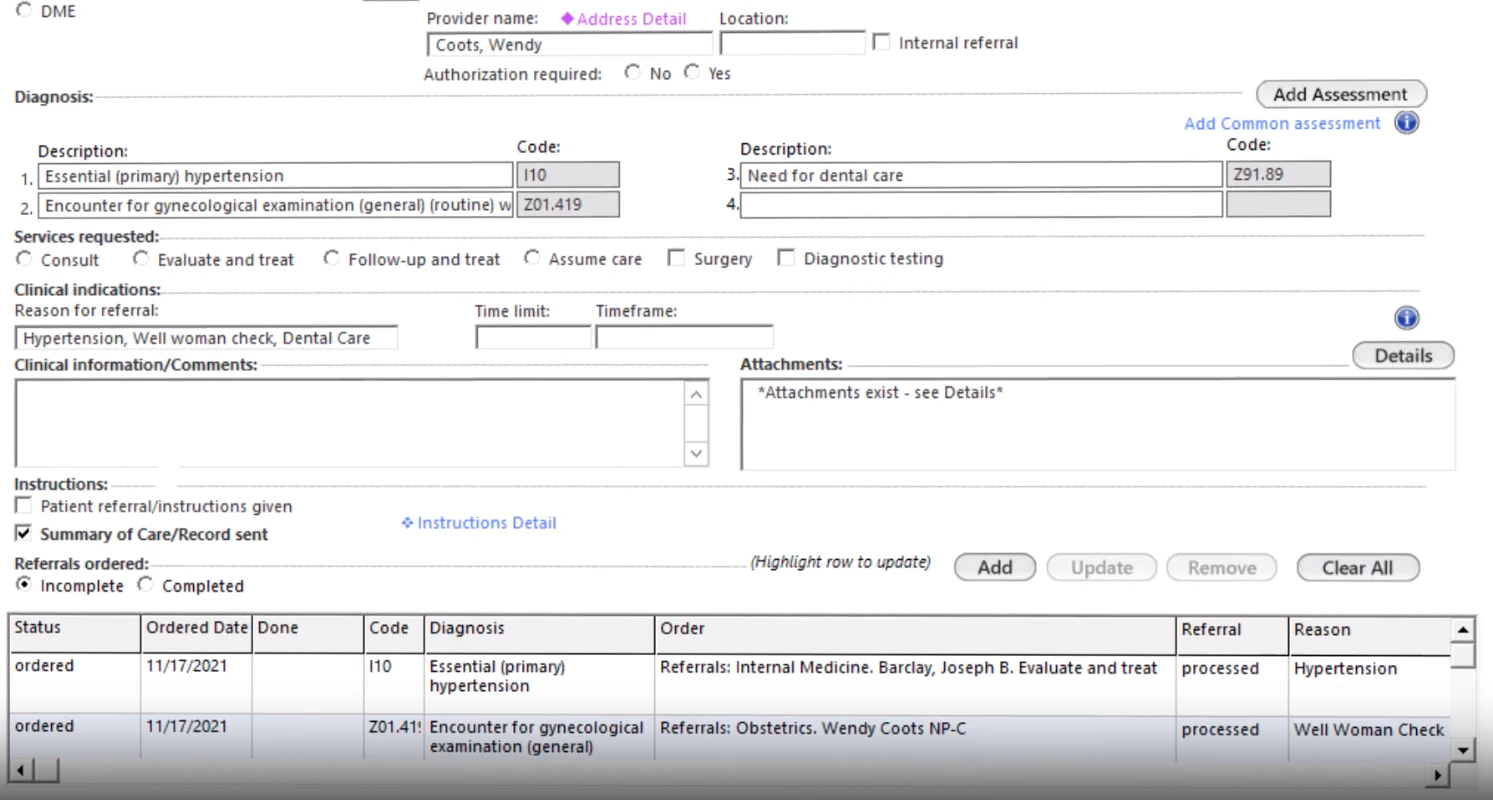Click the Add Assessment button
The height and width of the screenshot is (800, 1493).
[x=1340, y=93]
